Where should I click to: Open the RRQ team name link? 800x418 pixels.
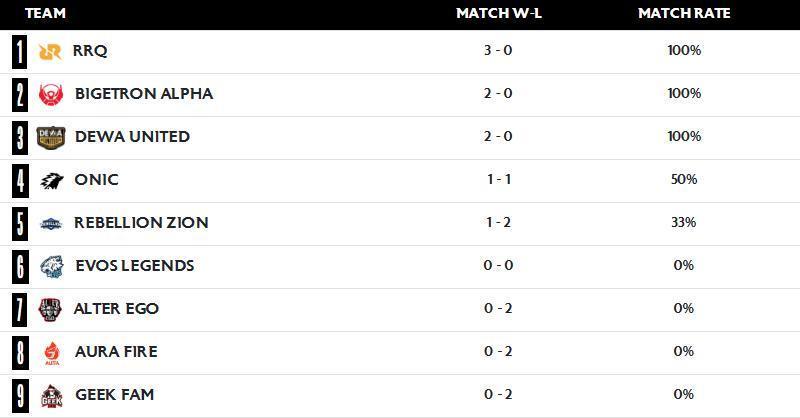(90, 51)
